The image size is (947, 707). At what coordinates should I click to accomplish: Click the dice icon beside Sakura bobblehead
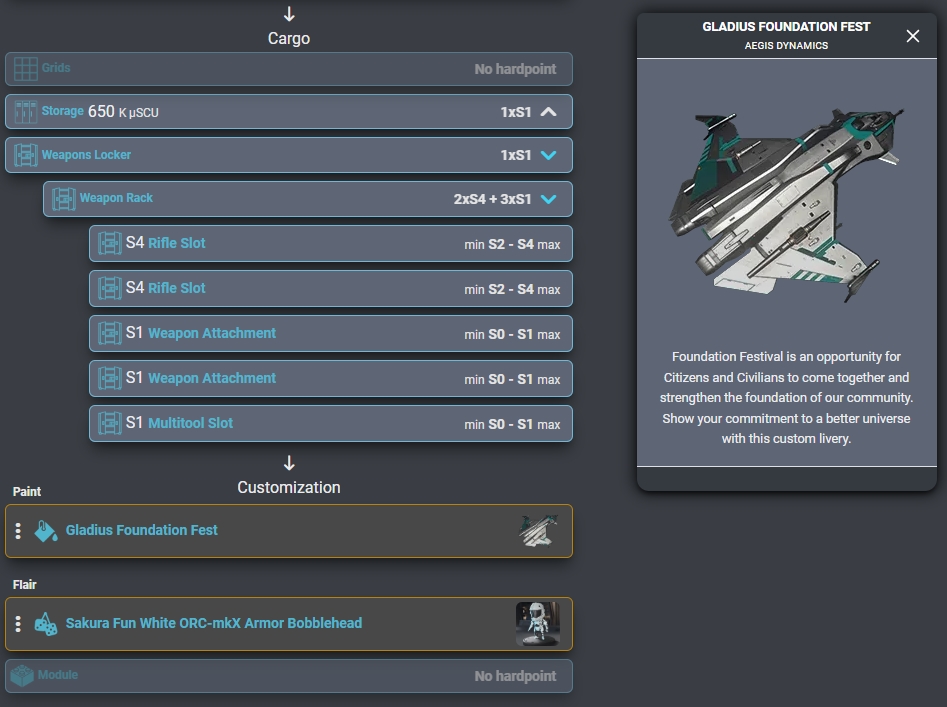(x=46, y=624)
